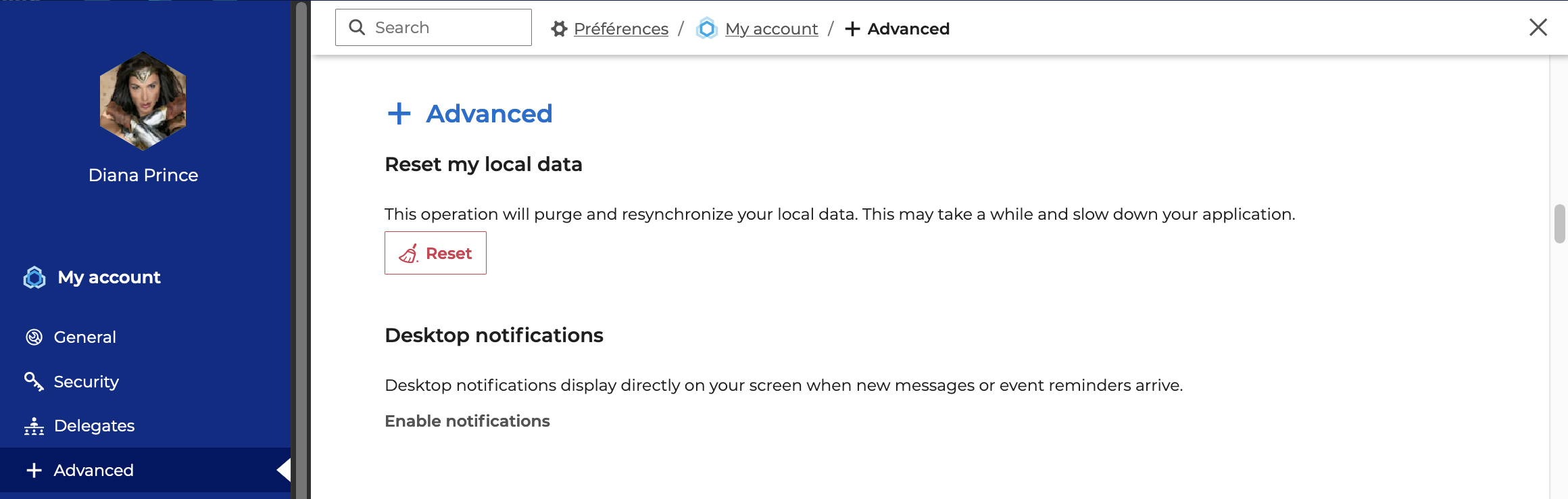Click the broom icon on the Reset button
Viewport: 1568px width, 499px height.
[x=408, y=254]
